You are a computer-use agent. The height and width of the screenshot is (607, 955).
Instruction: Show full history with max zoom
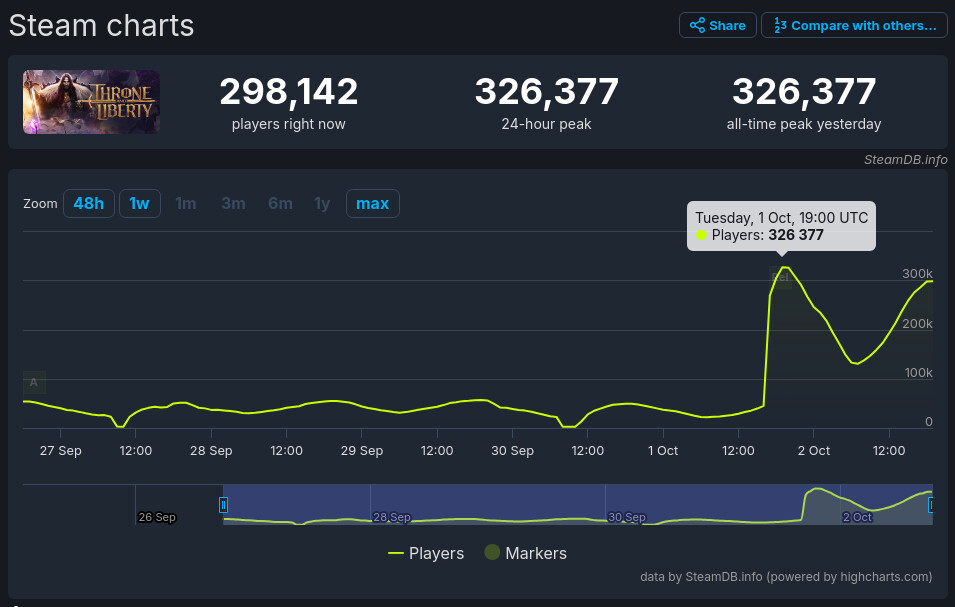pos(372,204)
